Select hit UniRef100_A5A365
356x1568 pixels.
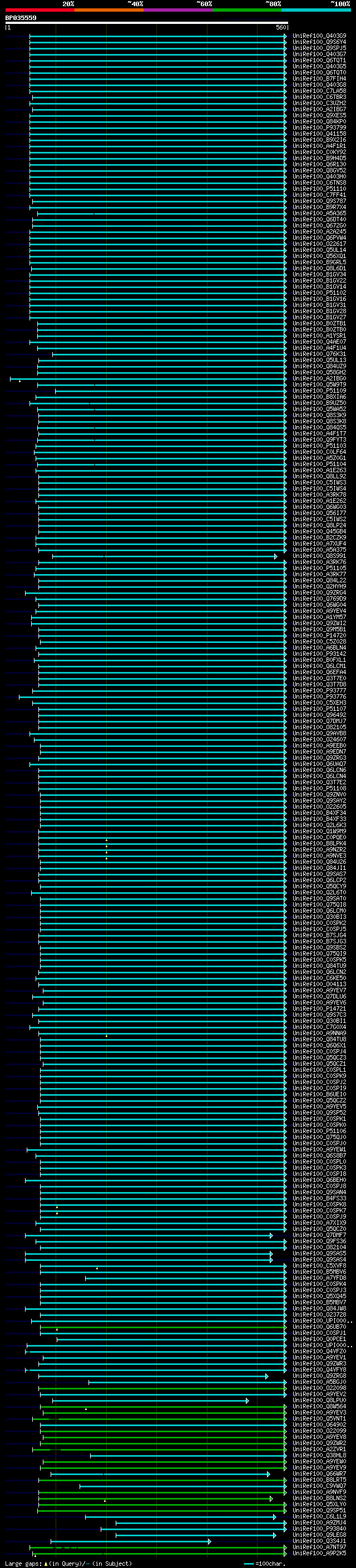pos(319,213)
